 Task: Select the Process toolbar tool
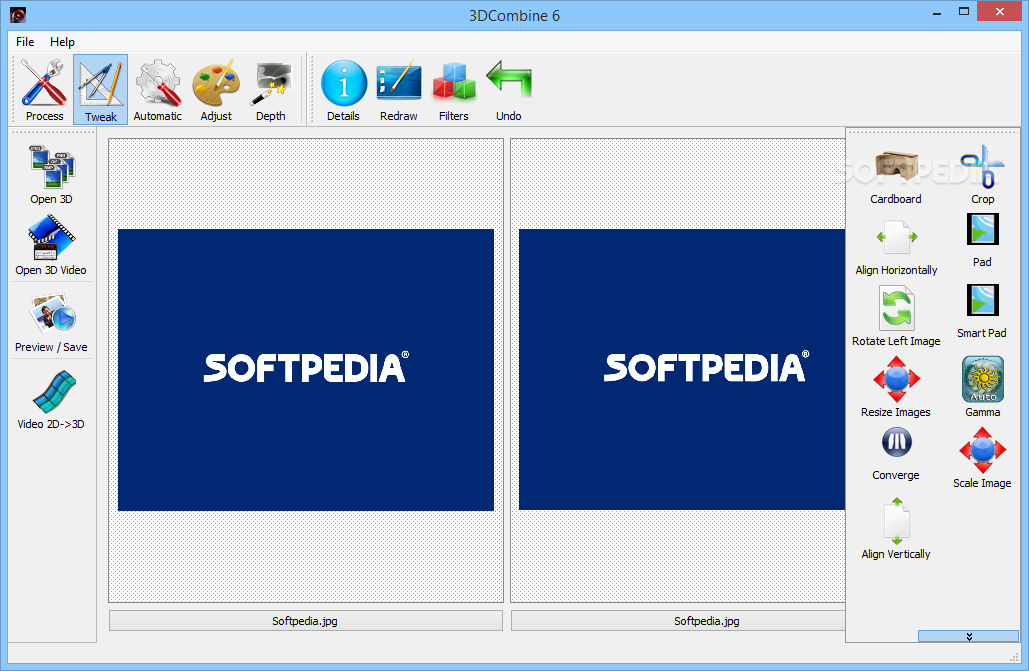pos(45,90)
